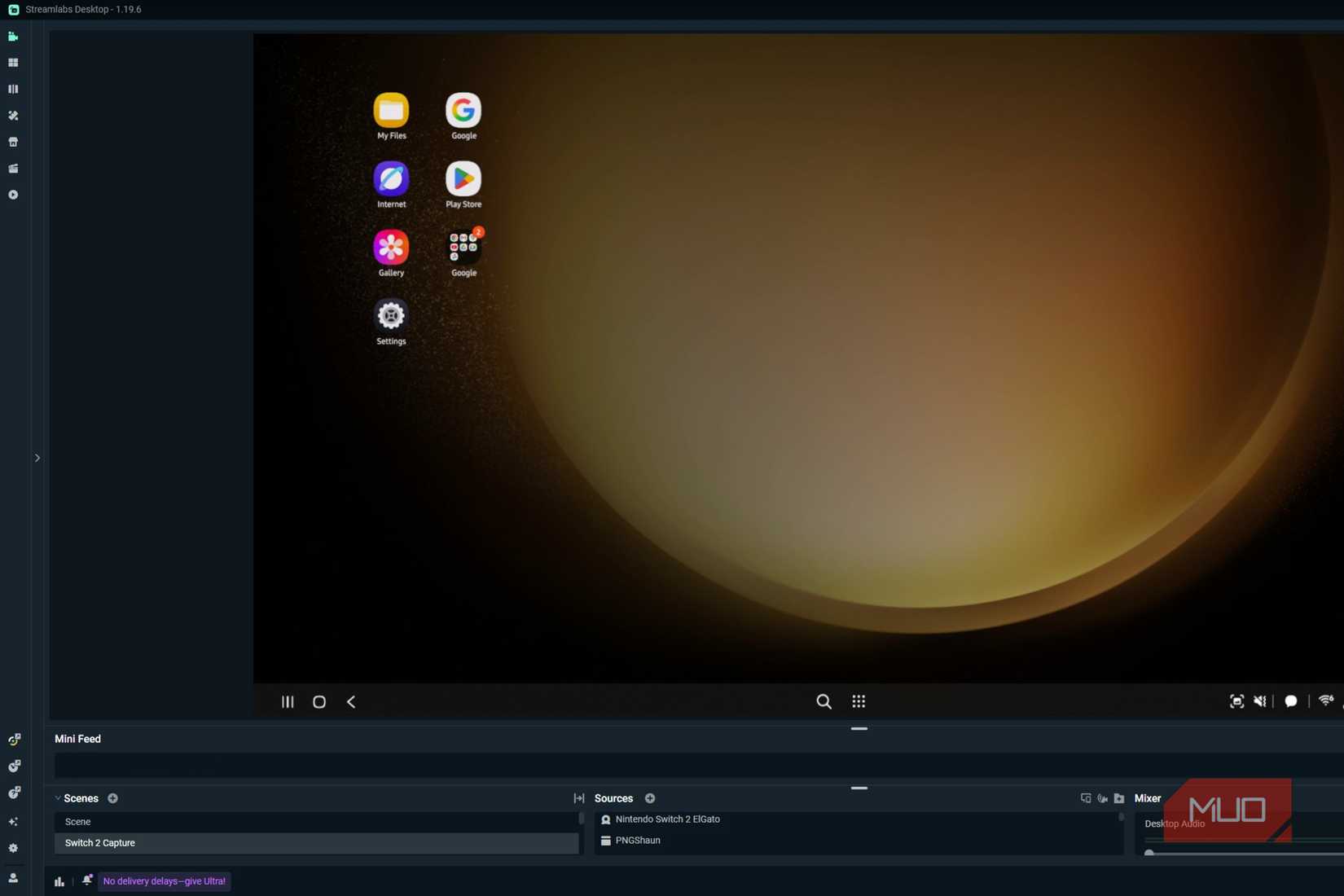The width and height of the screenshot is (1344, 896).
Task: Open Streamlabs Settings via the gear icon
Action: pos(13,848)
